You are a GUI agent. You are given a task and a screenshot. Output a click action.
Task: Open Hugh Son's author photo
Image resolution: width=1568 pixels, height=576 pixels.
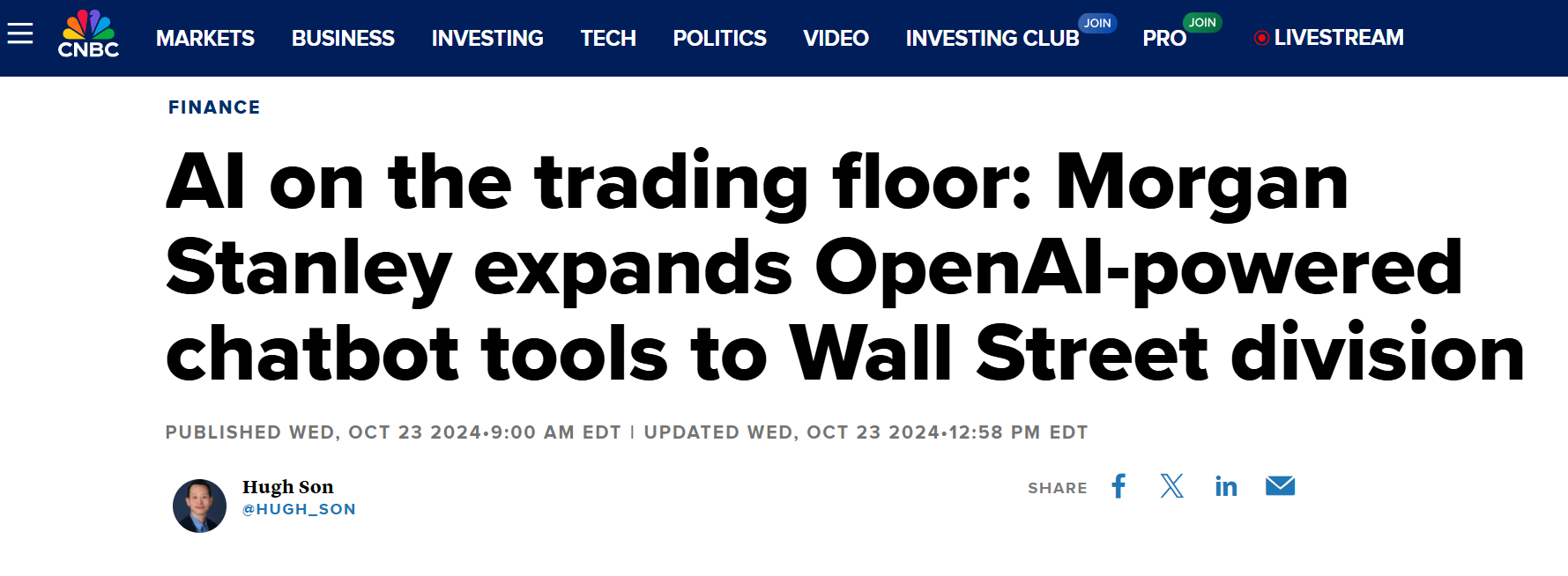coord(199,506)
